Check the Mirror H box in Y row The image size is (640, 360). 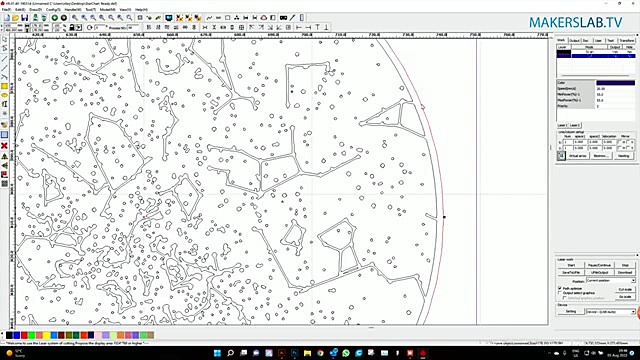(620, 148)
